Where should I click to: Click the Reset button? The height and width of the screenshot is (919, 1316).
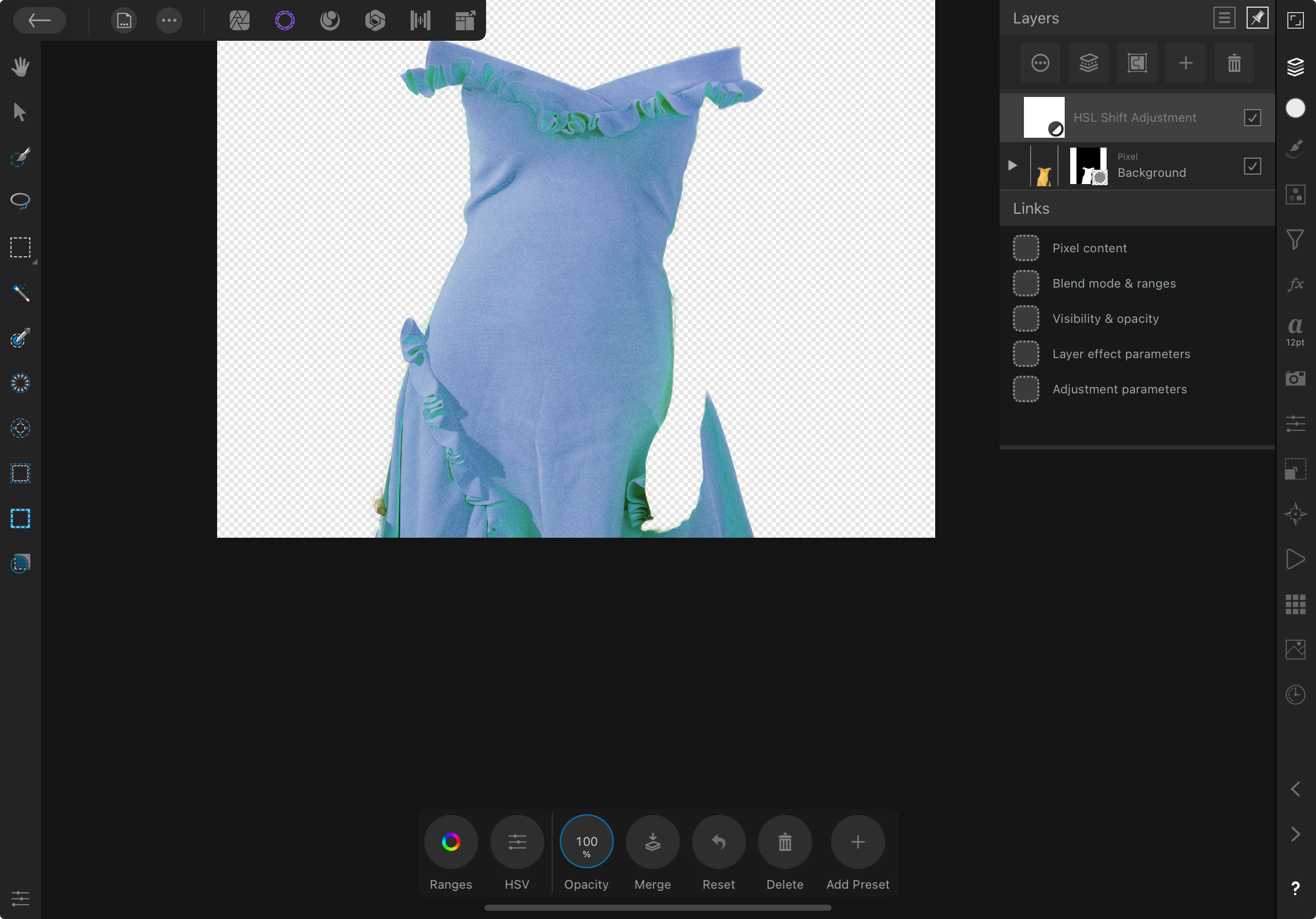pyautogui.click(x=719, y=842)
